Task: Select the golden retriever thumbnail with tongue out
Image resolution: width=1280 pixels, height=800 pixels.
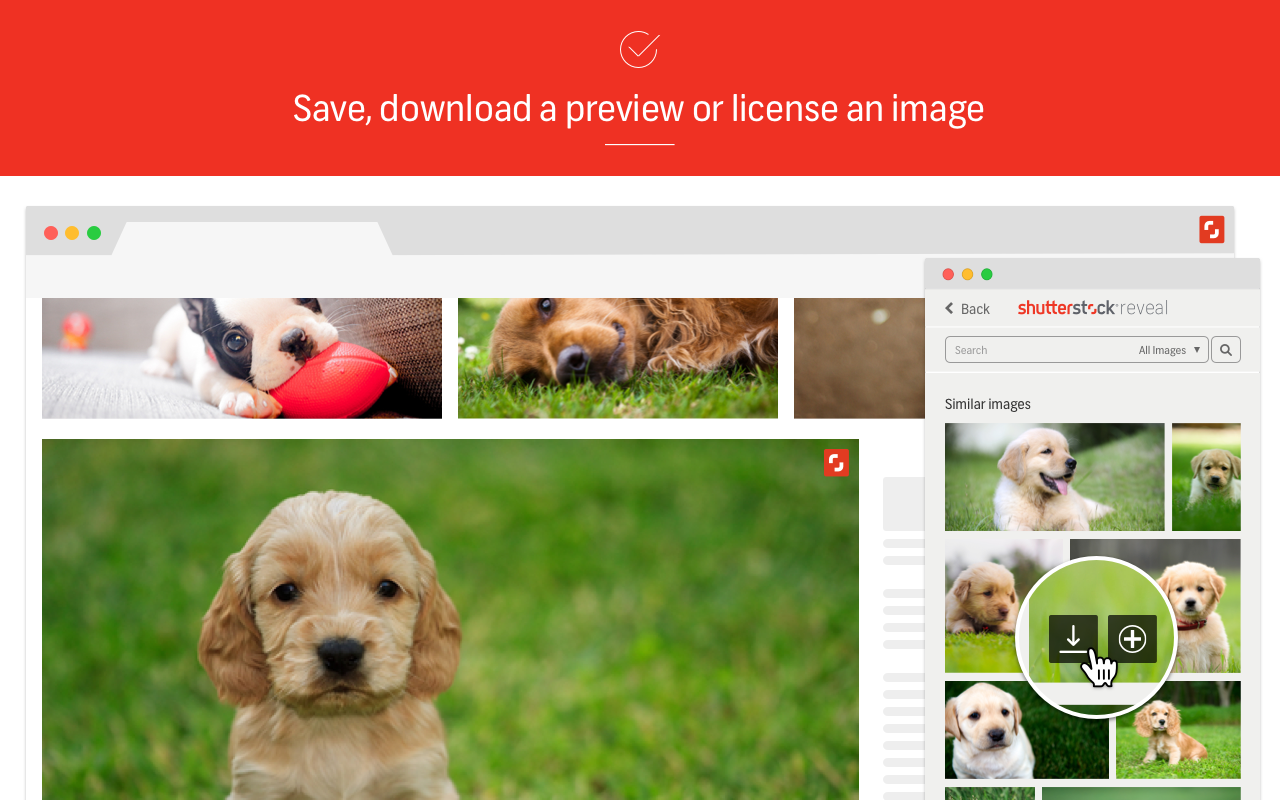Action: [x=1054, y=476]
